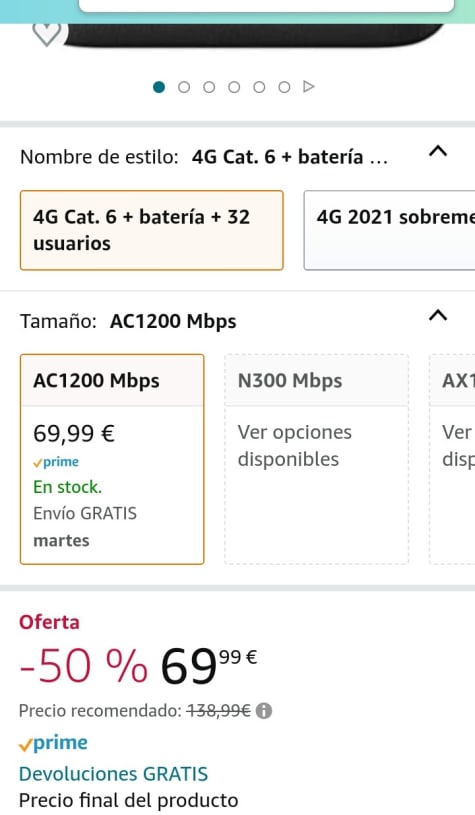
Task: Collapse the Nombre de estilo section
Action: [438, 151]
